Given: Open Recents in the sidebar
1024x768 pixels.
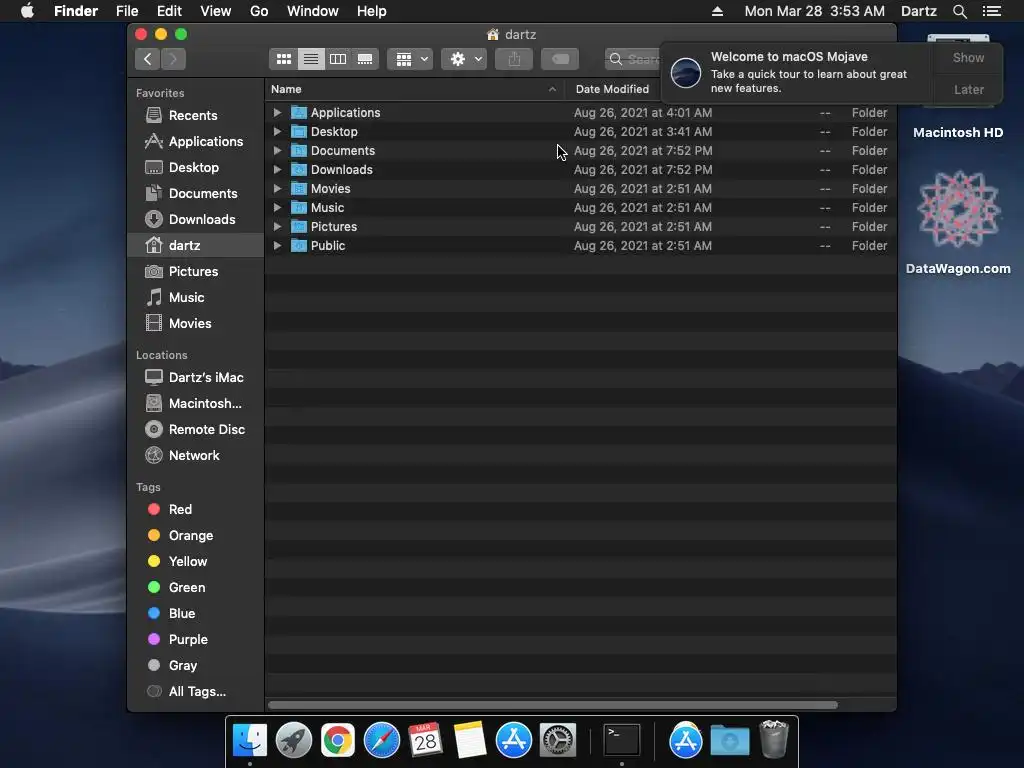Looking at the screenshot, I should [193, 115].
